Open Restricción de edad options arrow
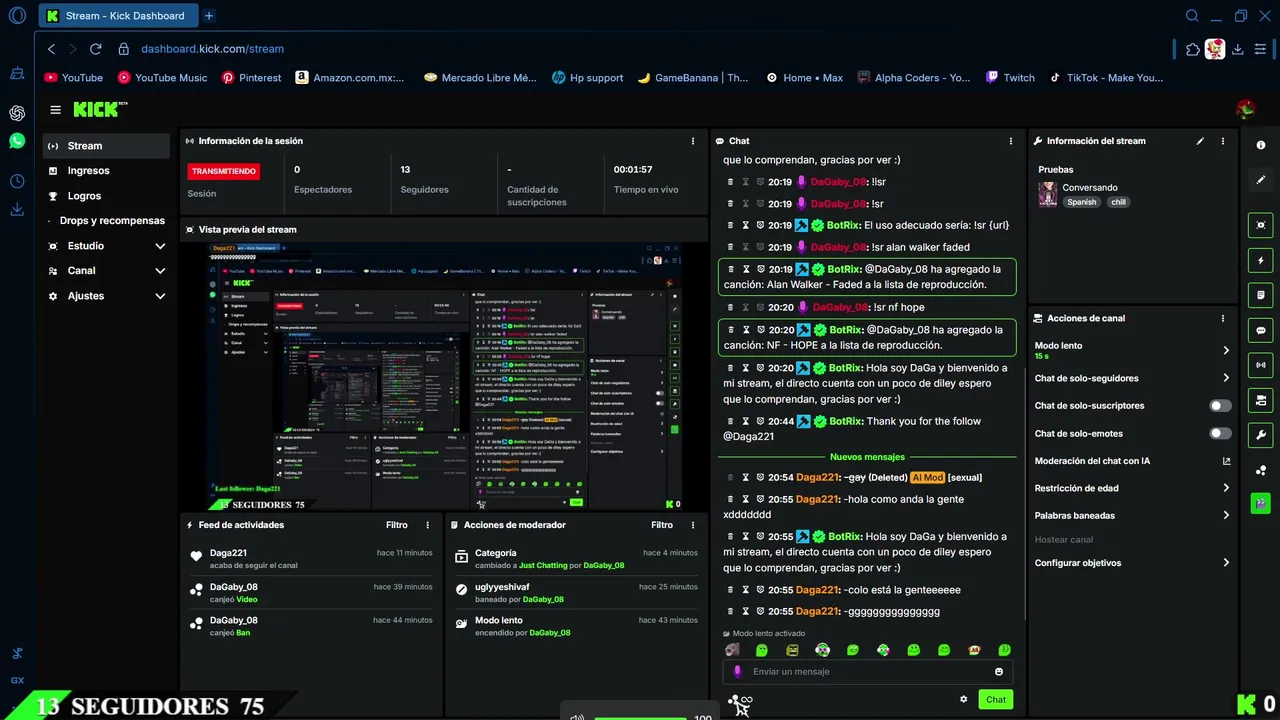This screenshot has width=1280, height=720. tap(1226, 488)
